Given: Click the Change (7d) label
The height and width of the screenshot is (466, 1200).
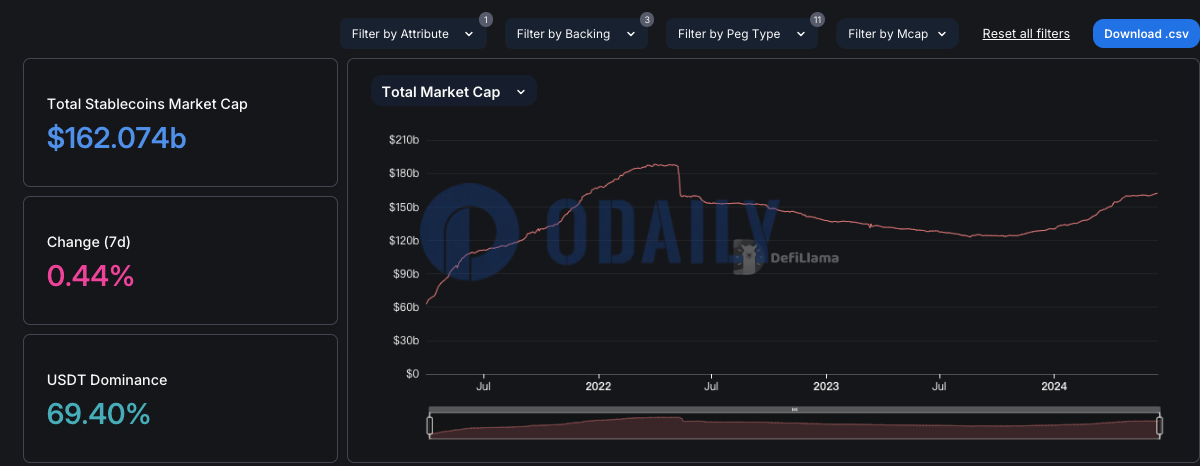Looking at the screenshot, I should coord(89,242).
